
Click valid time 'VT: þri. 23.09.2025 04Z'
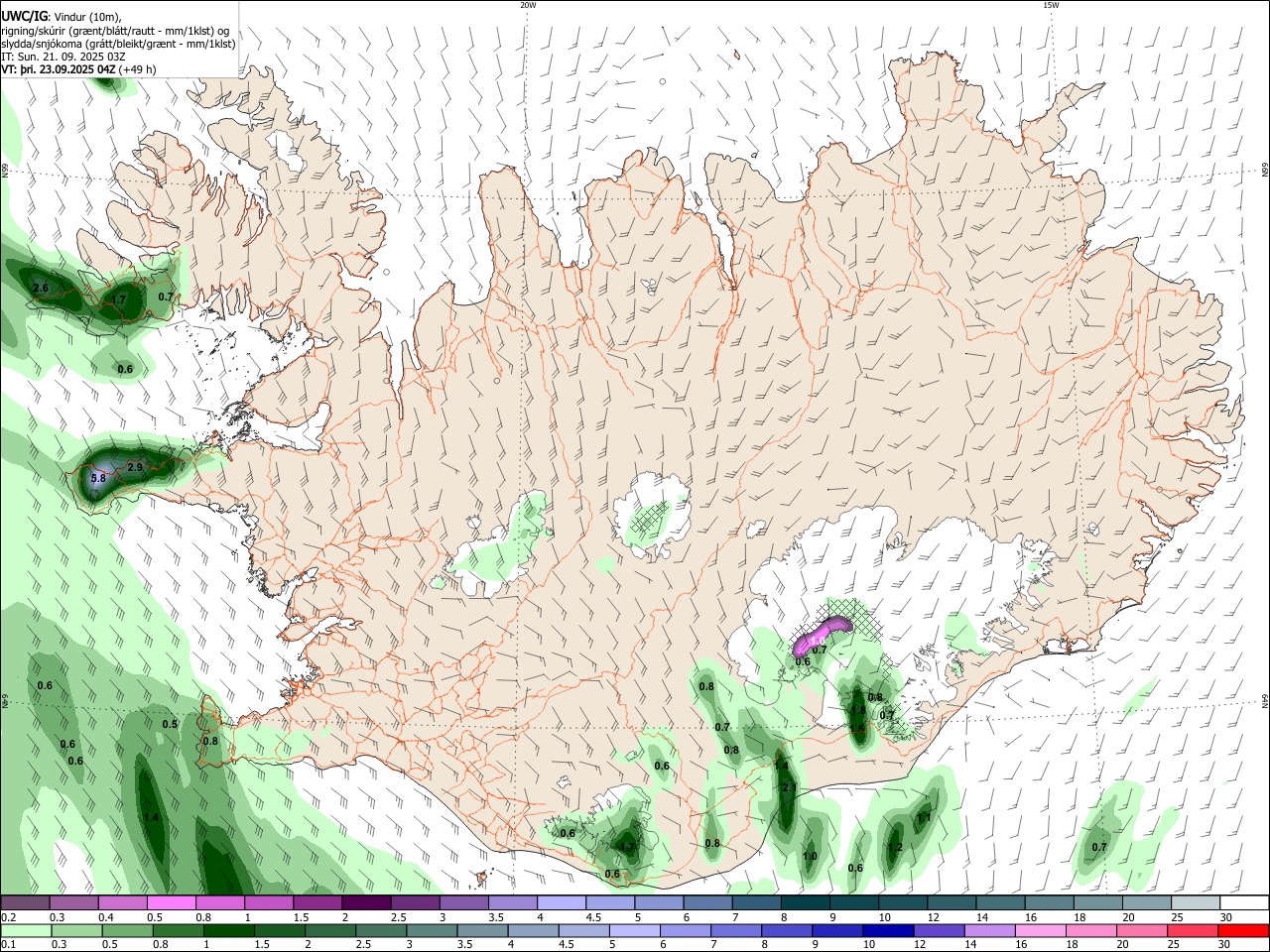pos(59,69)
